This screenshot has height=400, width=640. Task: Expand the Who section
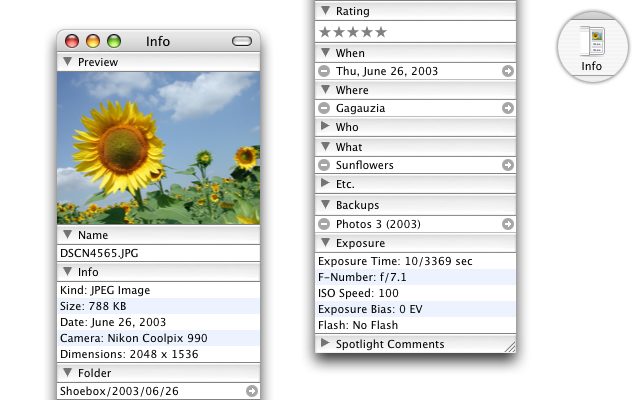[x=325, y=127]
